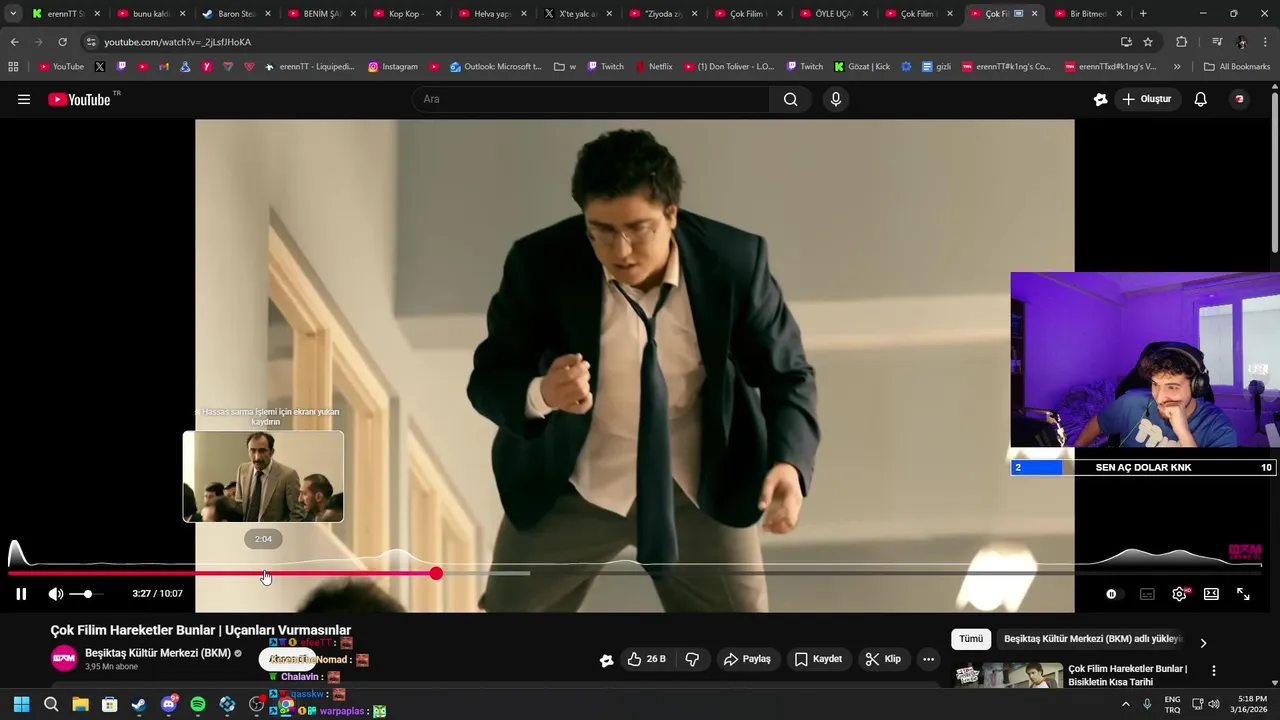Viewport: 1280px width, 720px height.
Task: Open the Instagram bookmark
Action: (393, 67)
